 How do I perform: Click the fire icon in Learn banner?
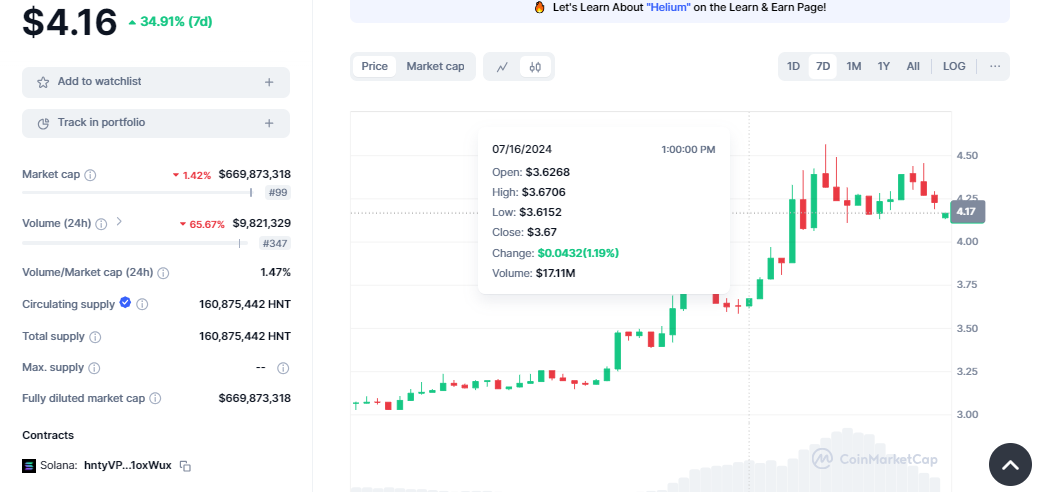tap(540, 7)
